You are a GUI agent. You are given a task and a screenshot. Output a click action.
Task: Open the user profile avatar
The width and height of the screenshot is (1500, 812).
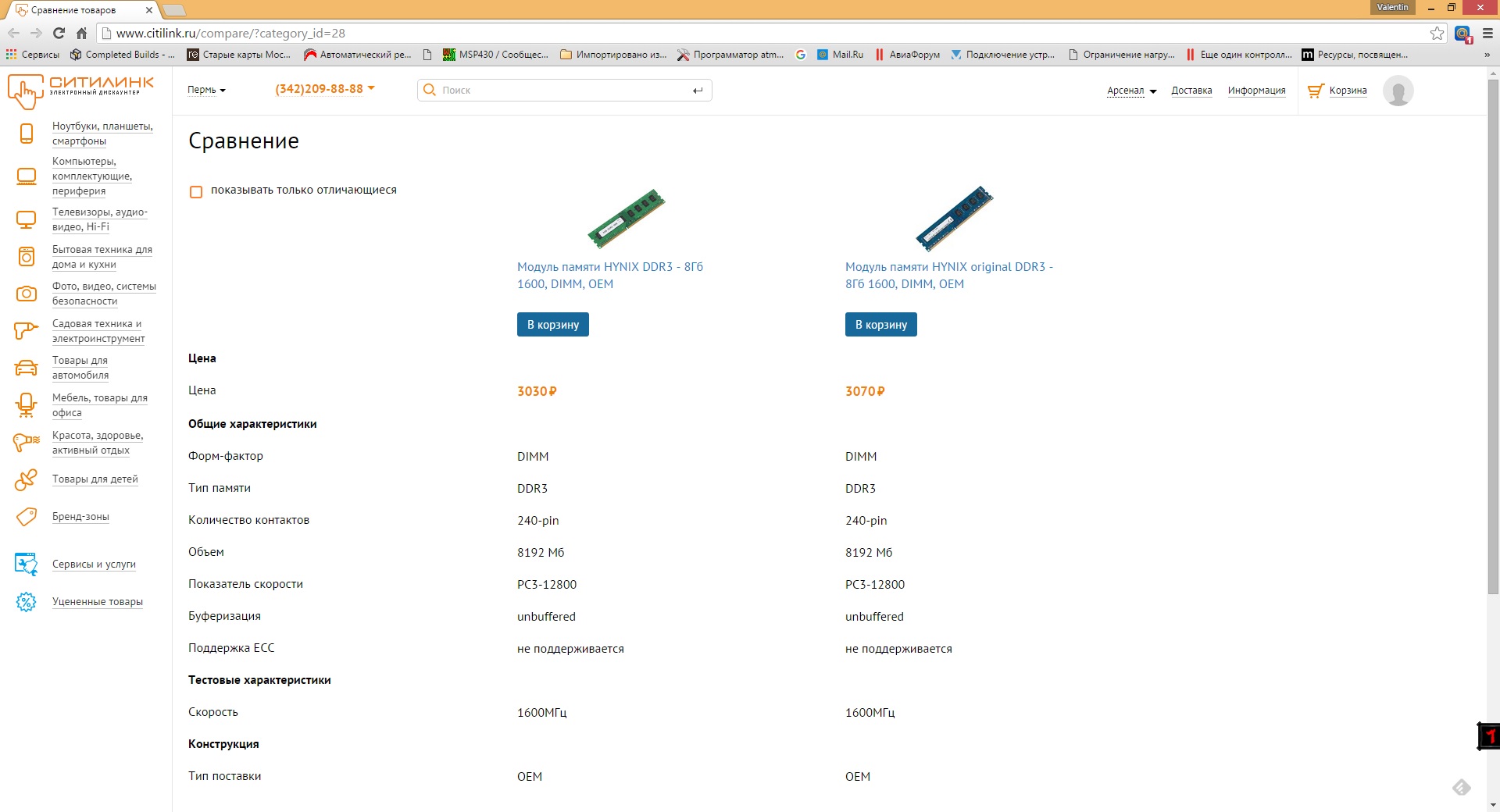[1398, 91]
